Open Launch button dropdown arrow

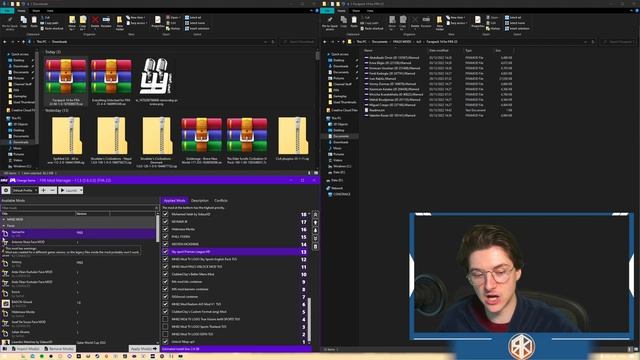pyautogui.click(x=81, y=190)
